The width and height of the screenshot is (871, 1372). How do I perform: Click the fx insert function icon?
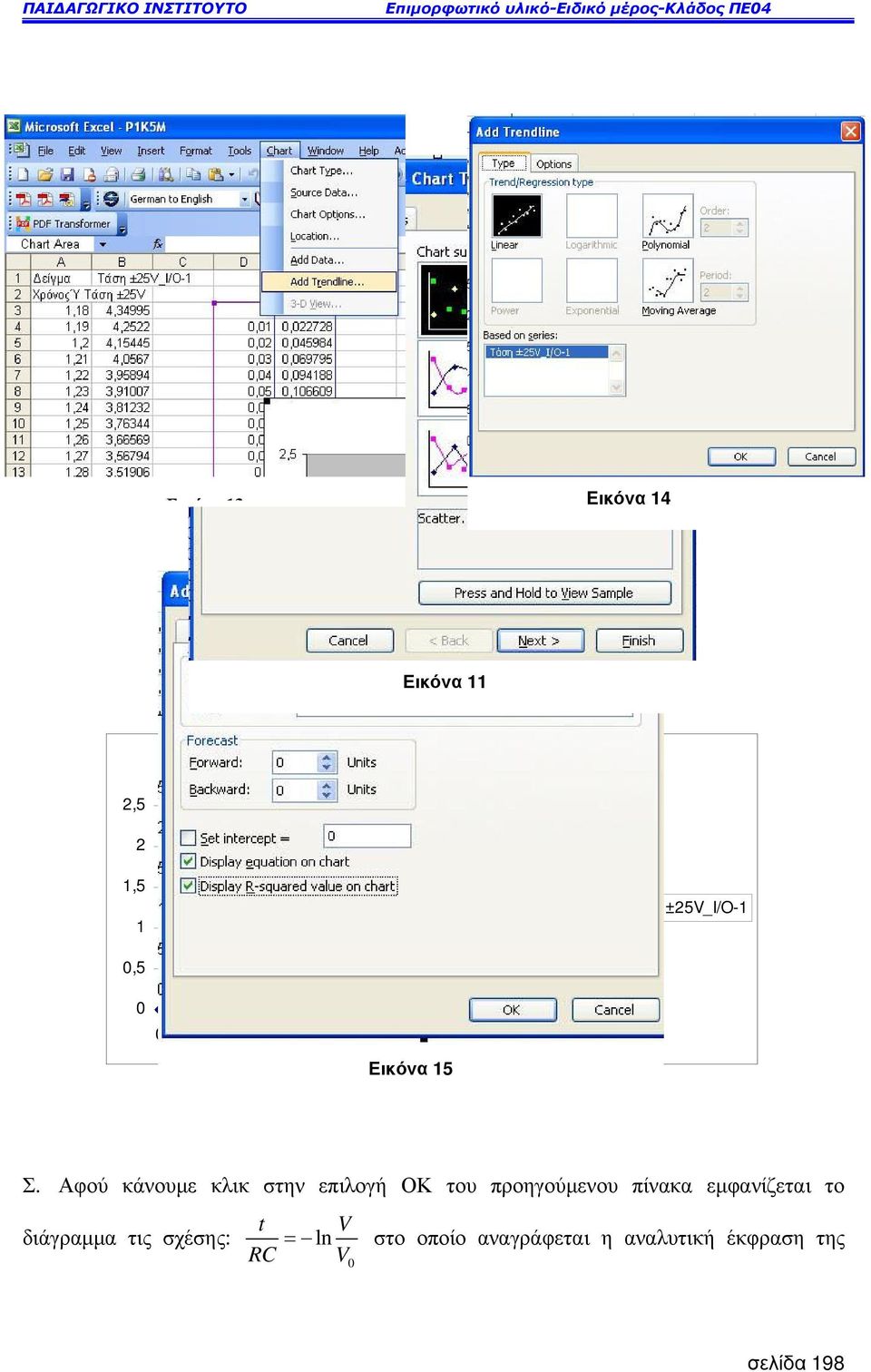point(158,244)
